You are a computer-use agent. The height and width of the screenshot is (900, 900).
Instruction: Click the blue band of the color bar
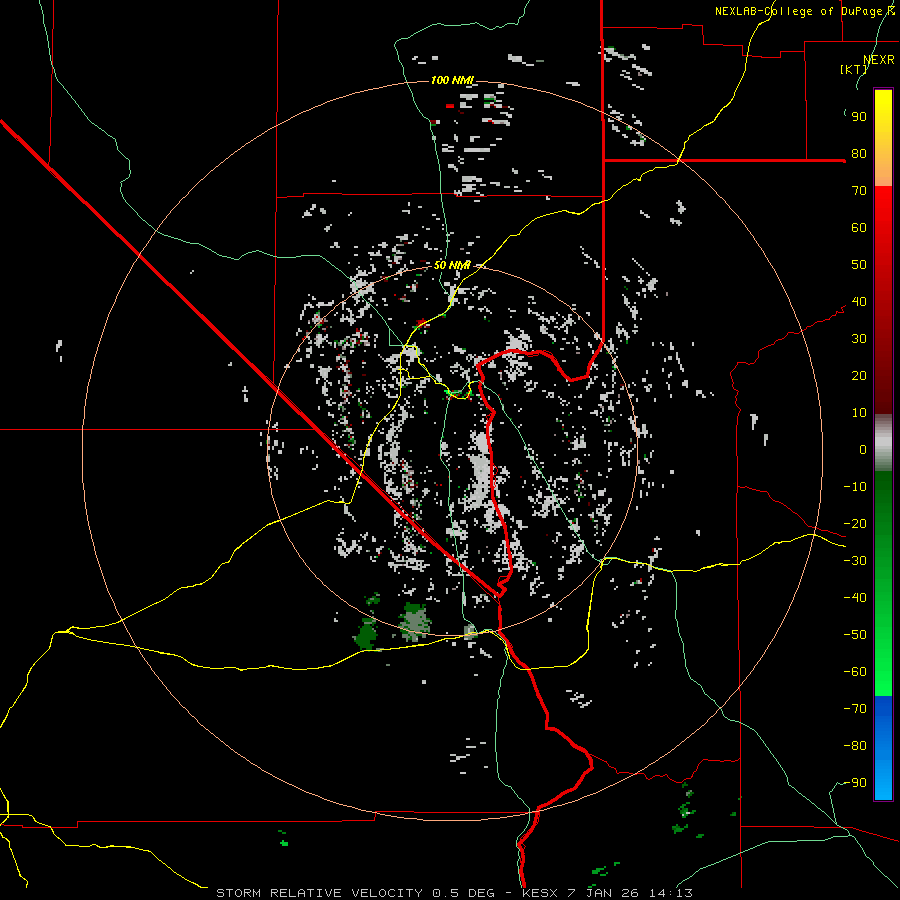click(x=883, y=747)
